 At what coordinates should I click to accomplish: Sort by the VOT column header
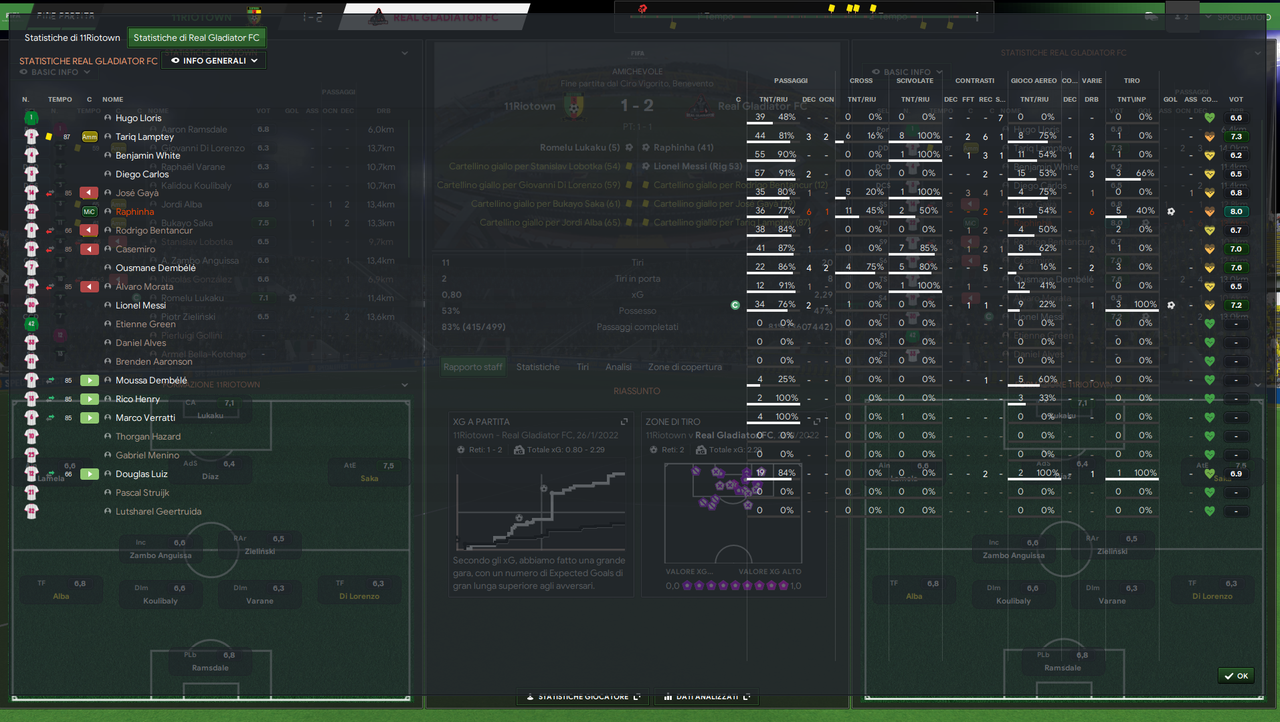tap(1236, 100)
